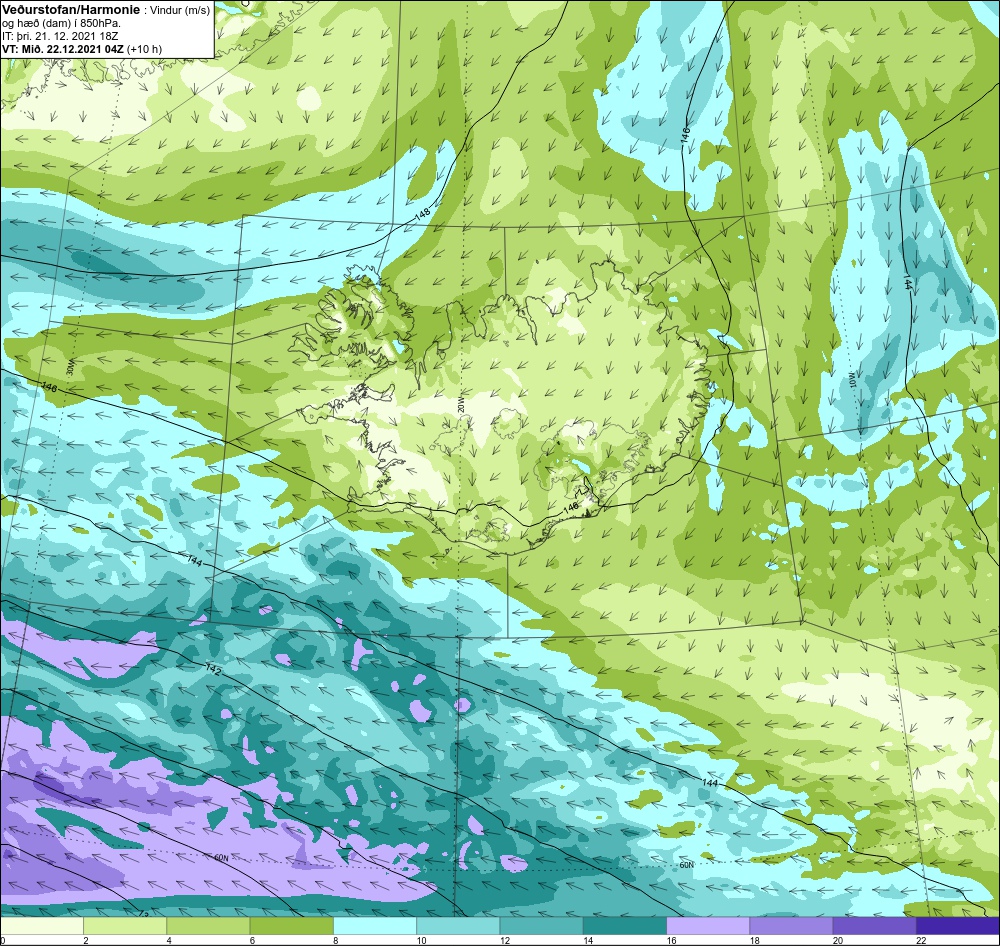Viewport: 1000px width, 946px height.
Task: Click the legend scale value '16'
Action: 672,940
